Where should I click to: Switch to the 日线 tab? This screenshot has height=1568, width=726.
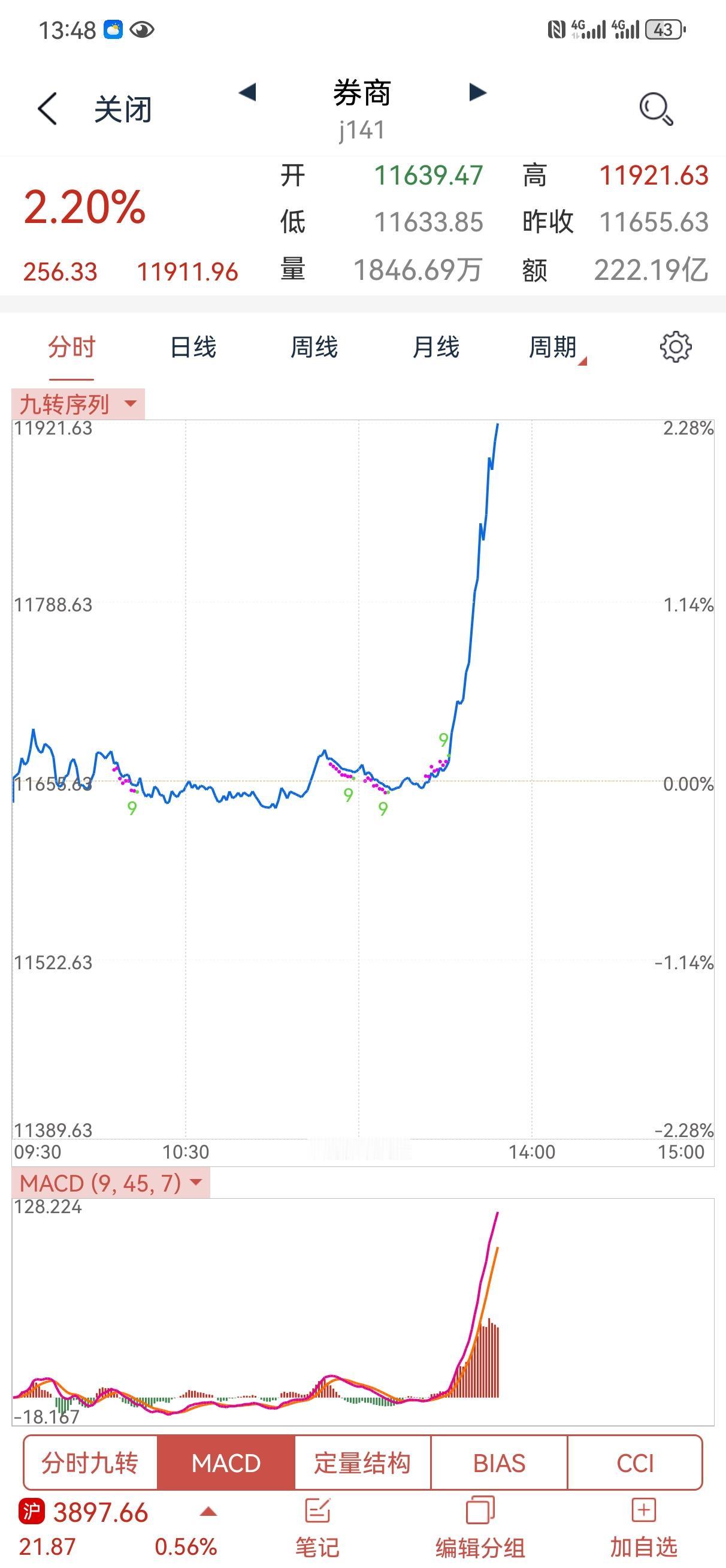(193, 348)
